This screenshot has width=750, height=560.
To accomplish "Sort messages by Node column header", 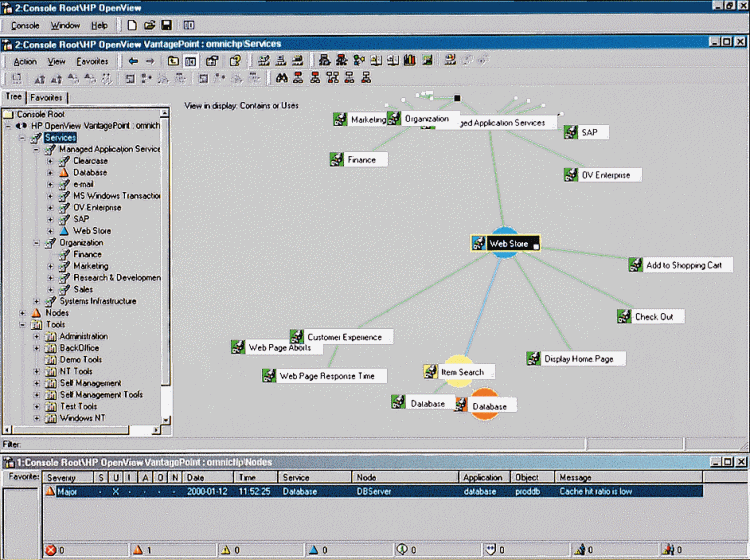I will coord(405,477).
